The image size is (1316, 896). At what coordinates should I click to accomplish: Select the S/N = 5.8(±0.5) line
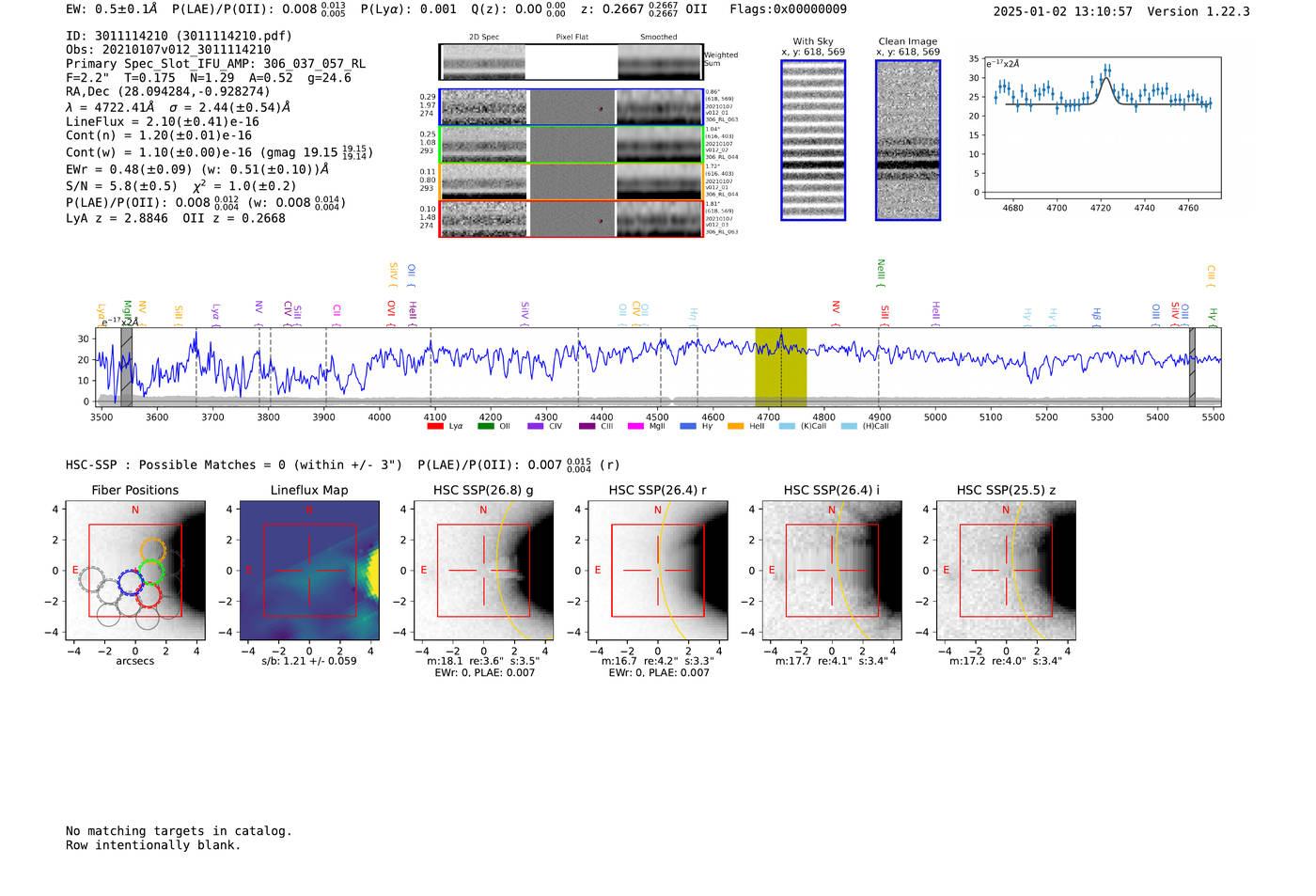pyautogui.click(x=181, y=186)
